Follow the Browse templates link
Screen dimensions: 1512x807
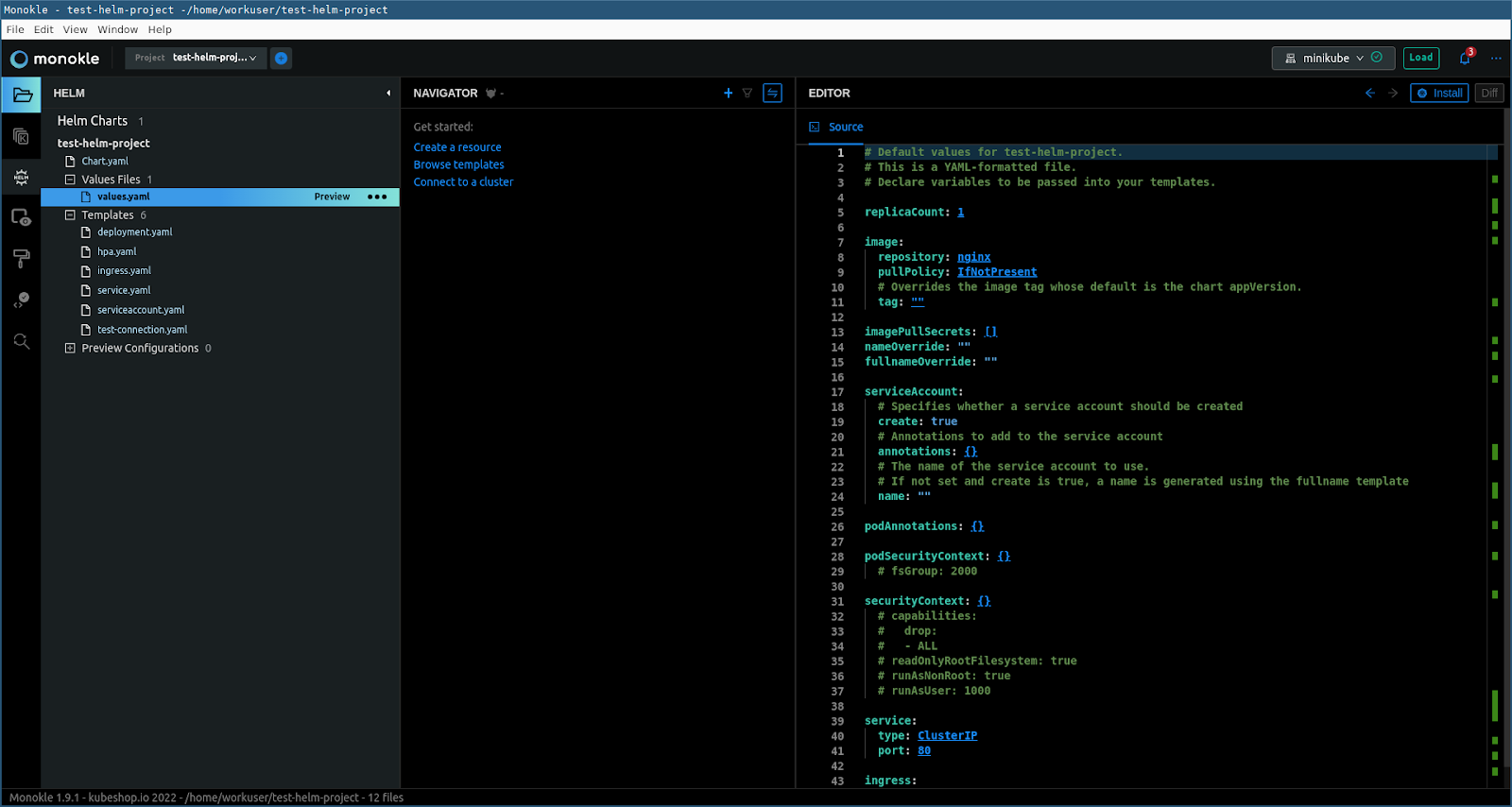pos(458,164)
